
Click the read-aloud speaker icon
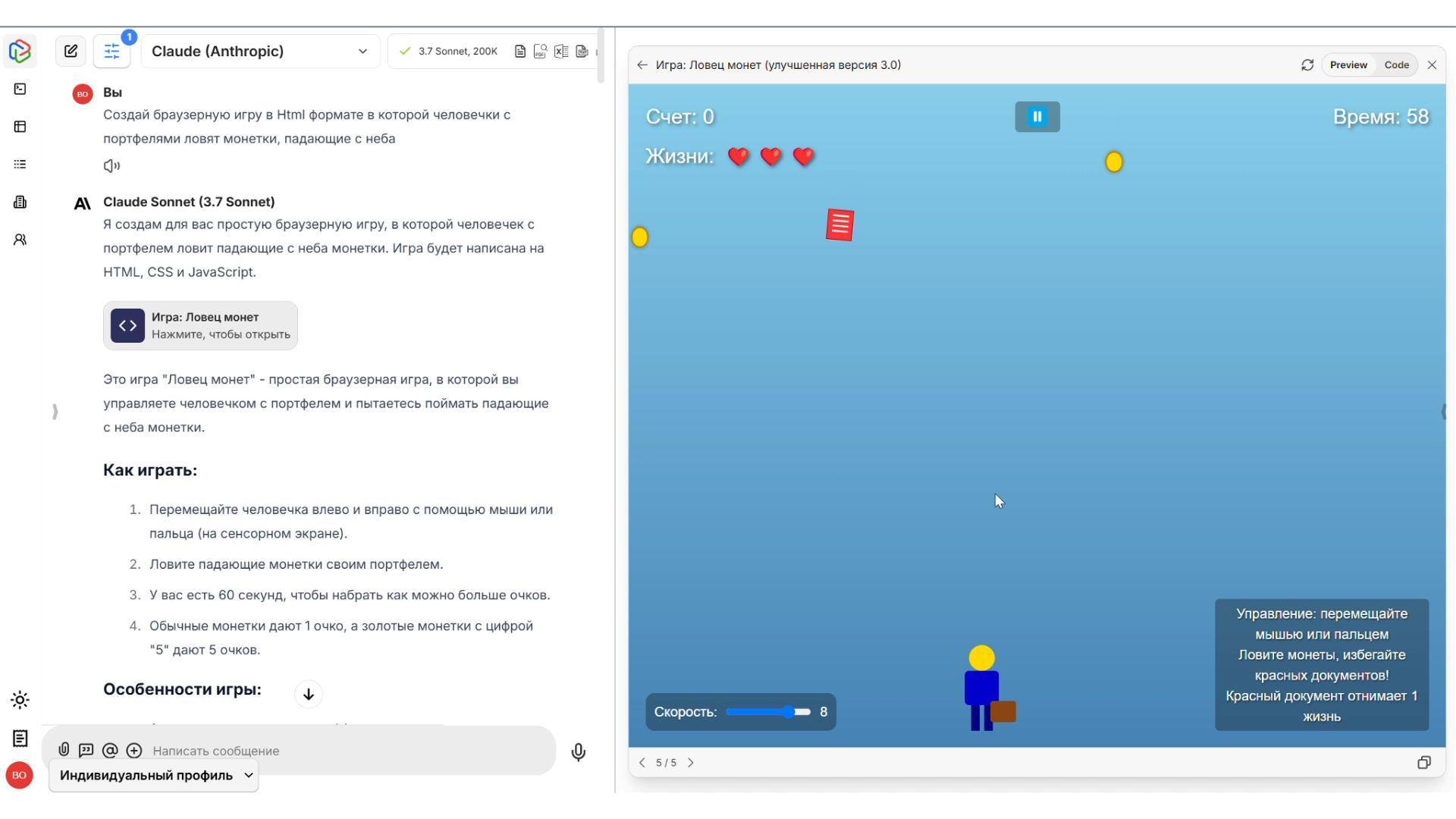pyautogui.click(x=111, y=165)
